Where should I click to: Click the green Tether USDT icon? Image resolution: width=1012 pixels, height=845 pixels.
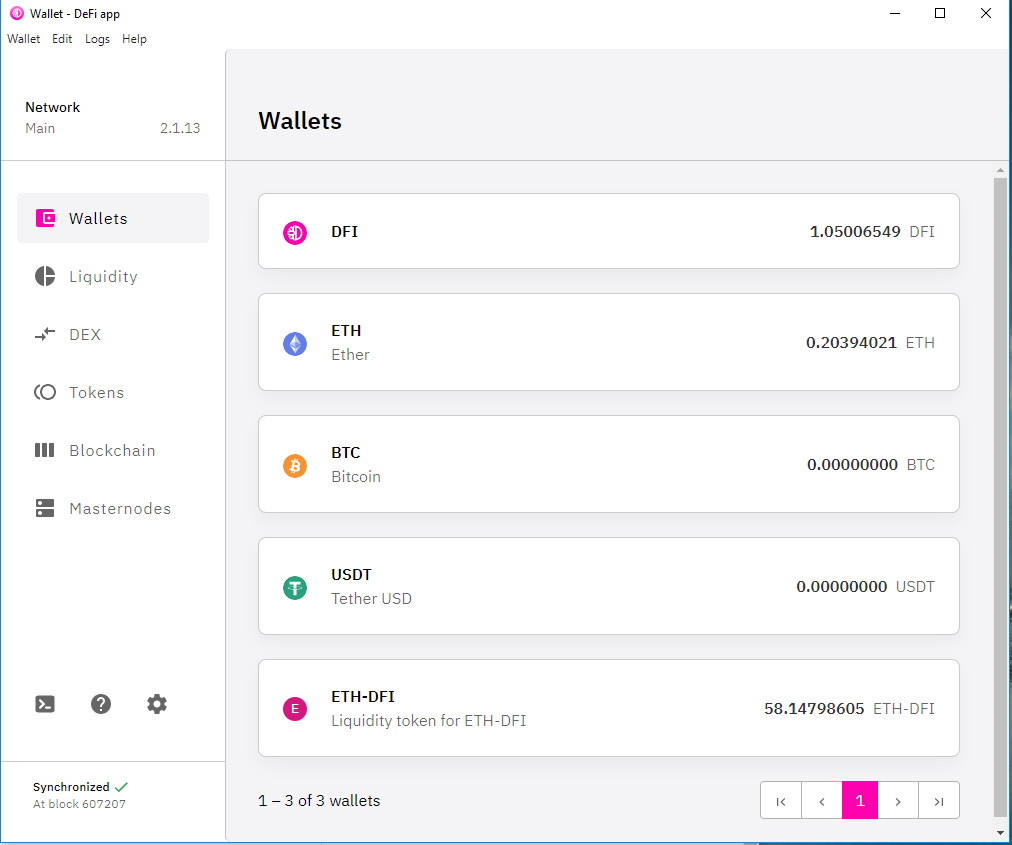(295, 587)
